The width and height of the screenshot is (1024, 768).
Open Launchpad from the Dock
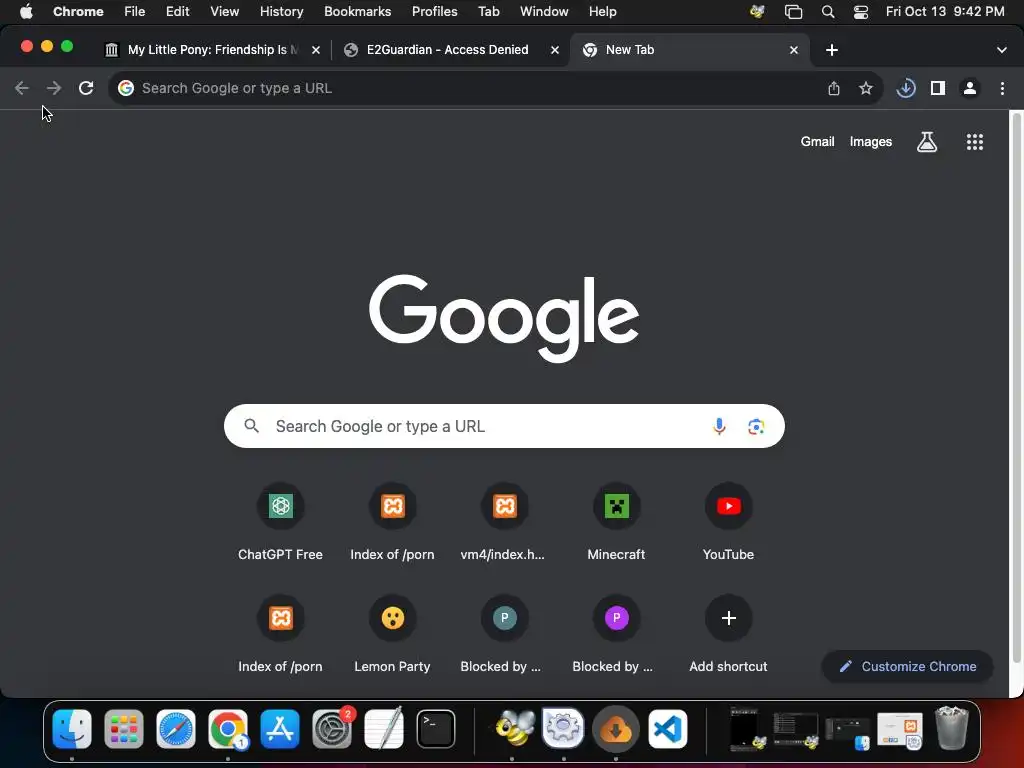click(123, 729)
